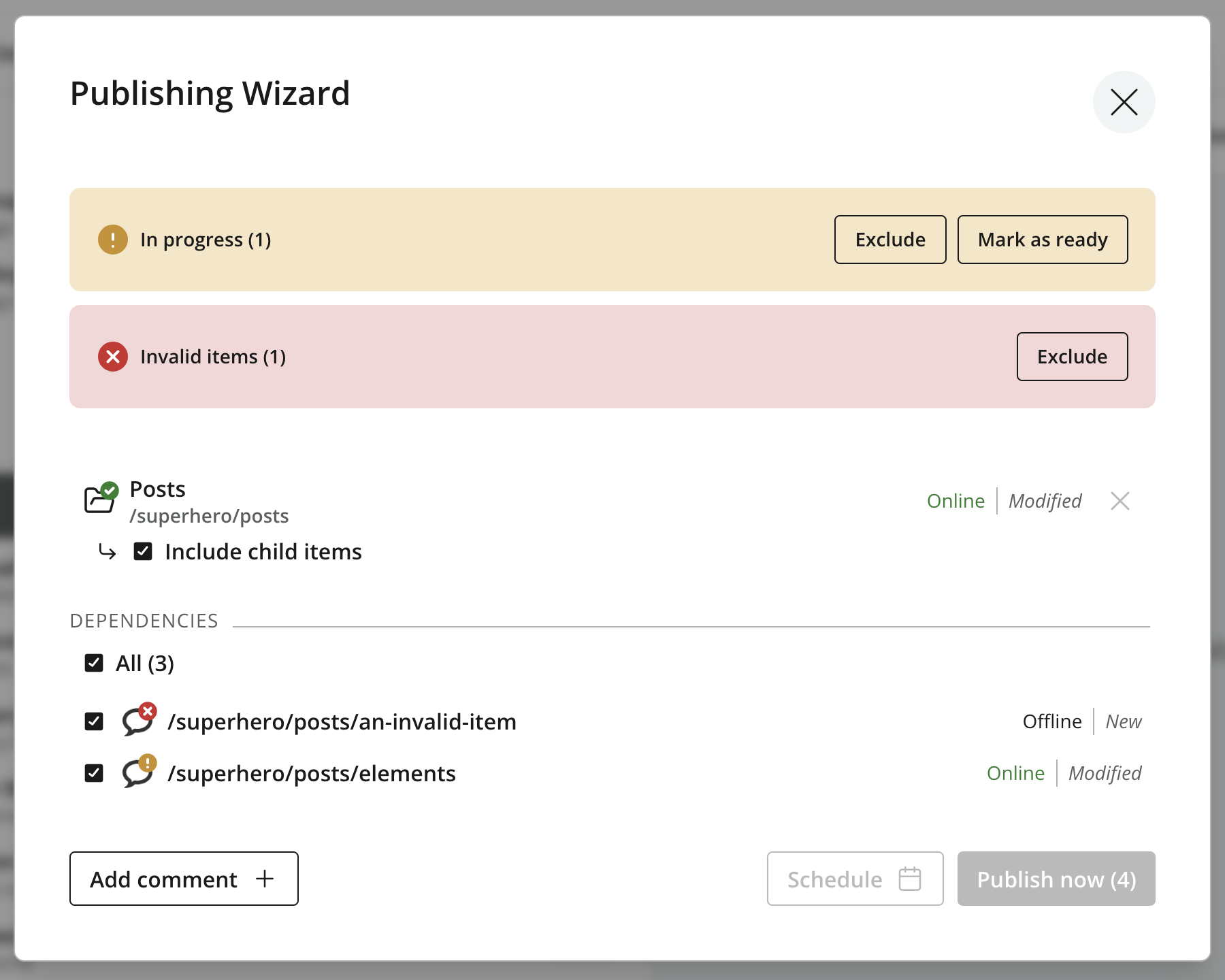Image resolution: width=1225 pixels, height=980 pixels.
Task: Click the Invalid items (1) label
Action: pos(213,357)
